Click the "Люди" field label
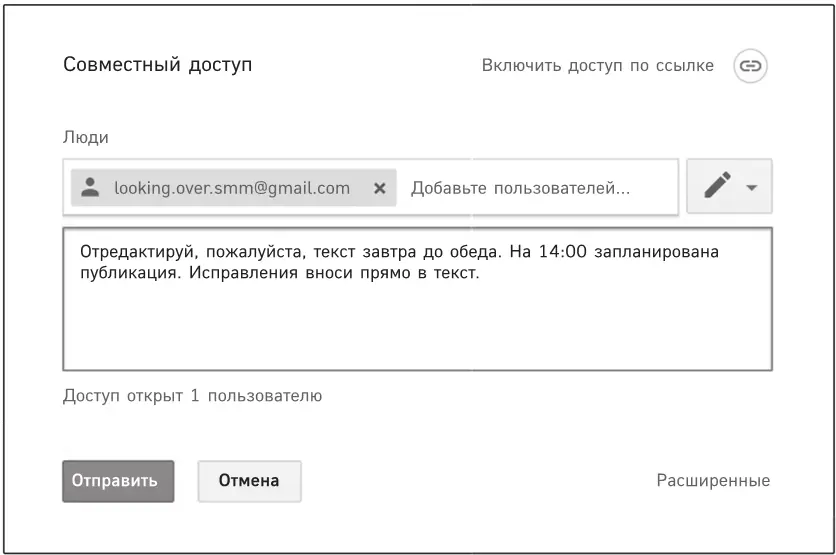 (x=86, y=137)
